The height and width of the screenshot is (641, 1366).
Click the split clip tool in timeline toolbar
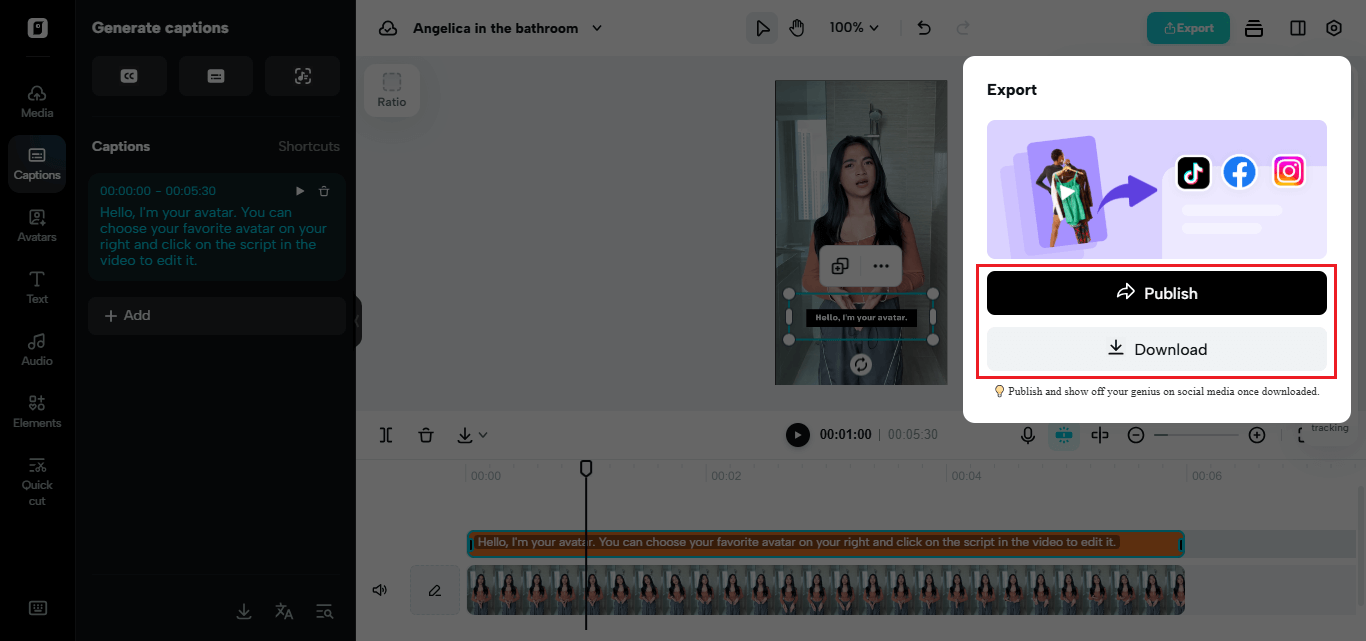click(x=387, y=435)
